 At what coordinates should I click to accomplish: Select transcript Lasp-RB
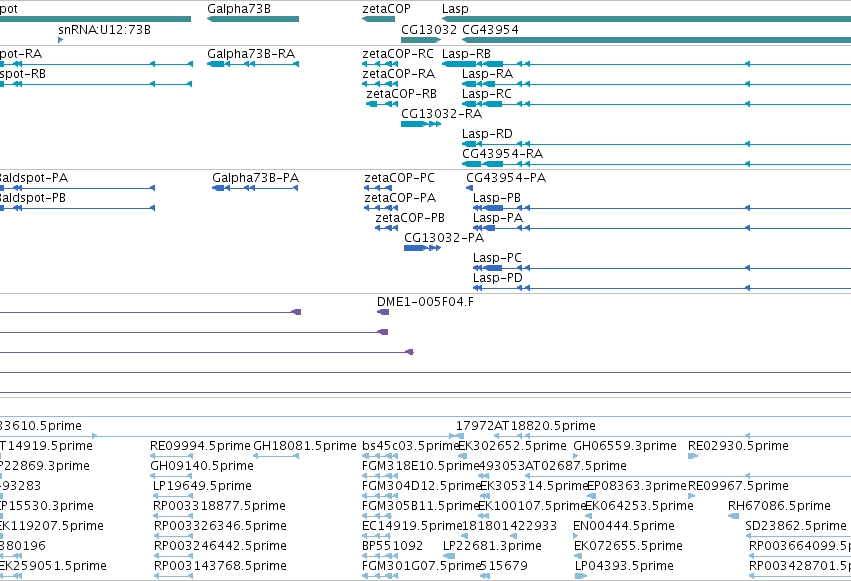coord(466,54)
